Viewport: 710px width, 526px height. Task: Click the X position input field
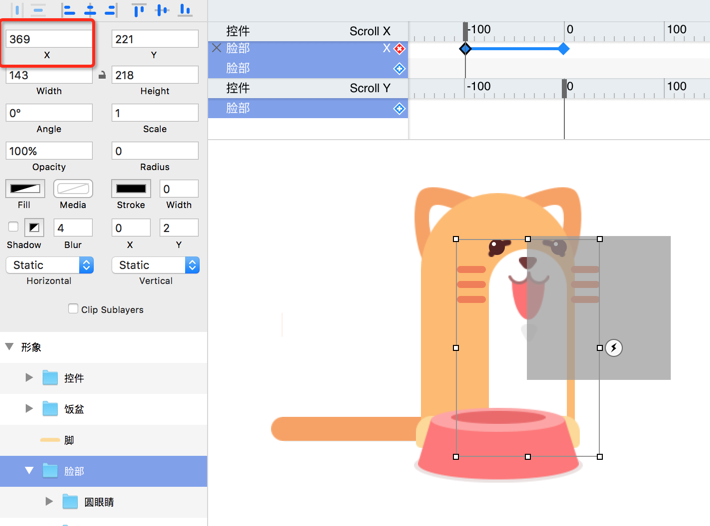(49, 39)
